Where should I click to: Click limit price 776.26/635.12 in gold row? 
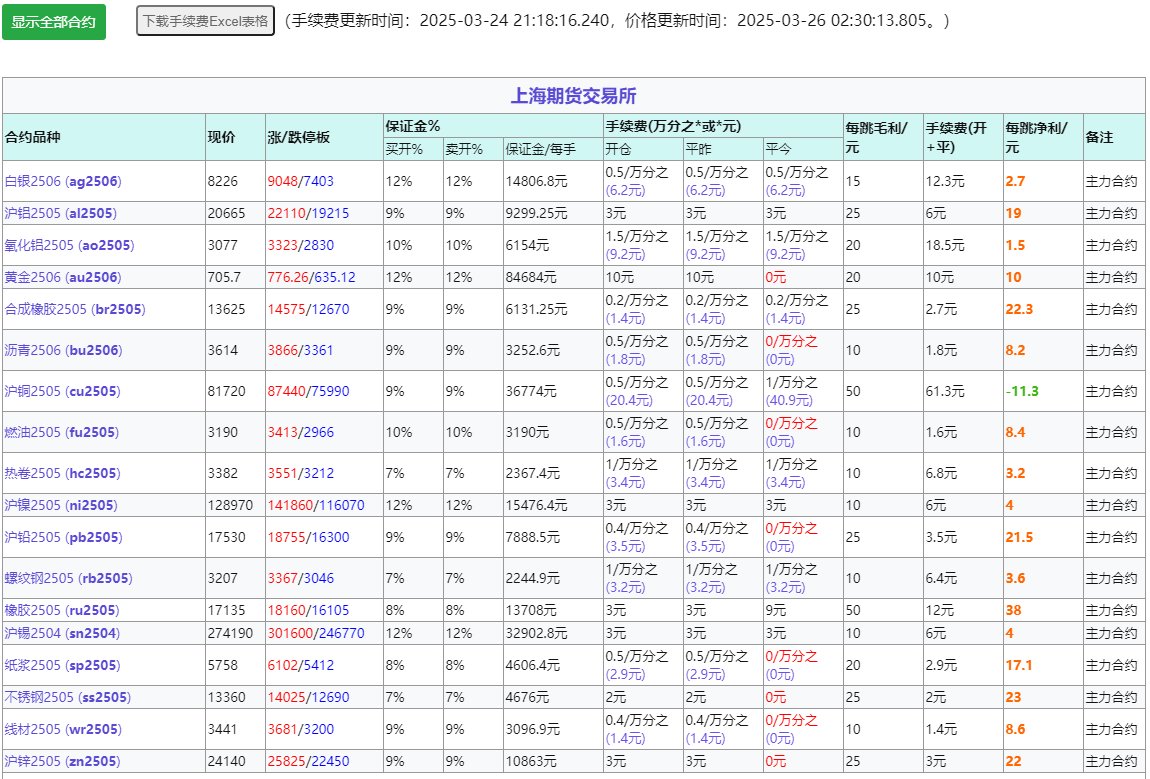click(x=312, y=277)
